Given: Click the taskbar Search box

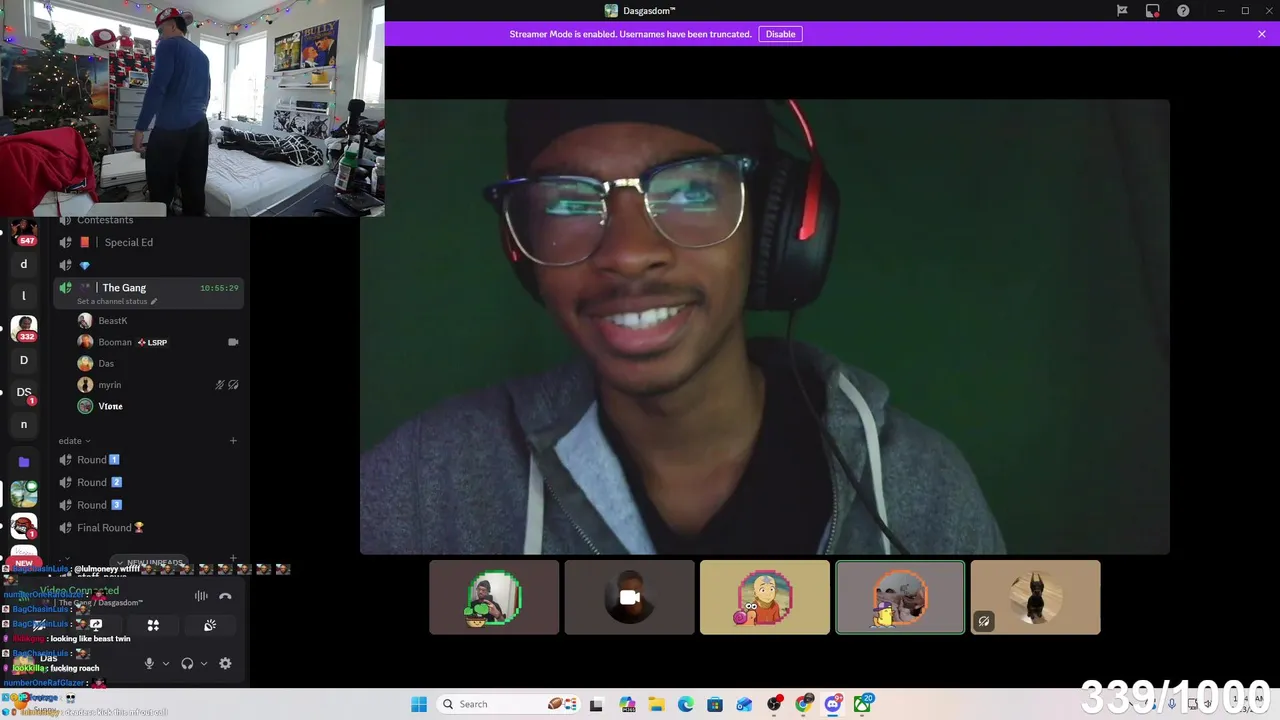Looking at the screenshot, I should pos(509,704).
